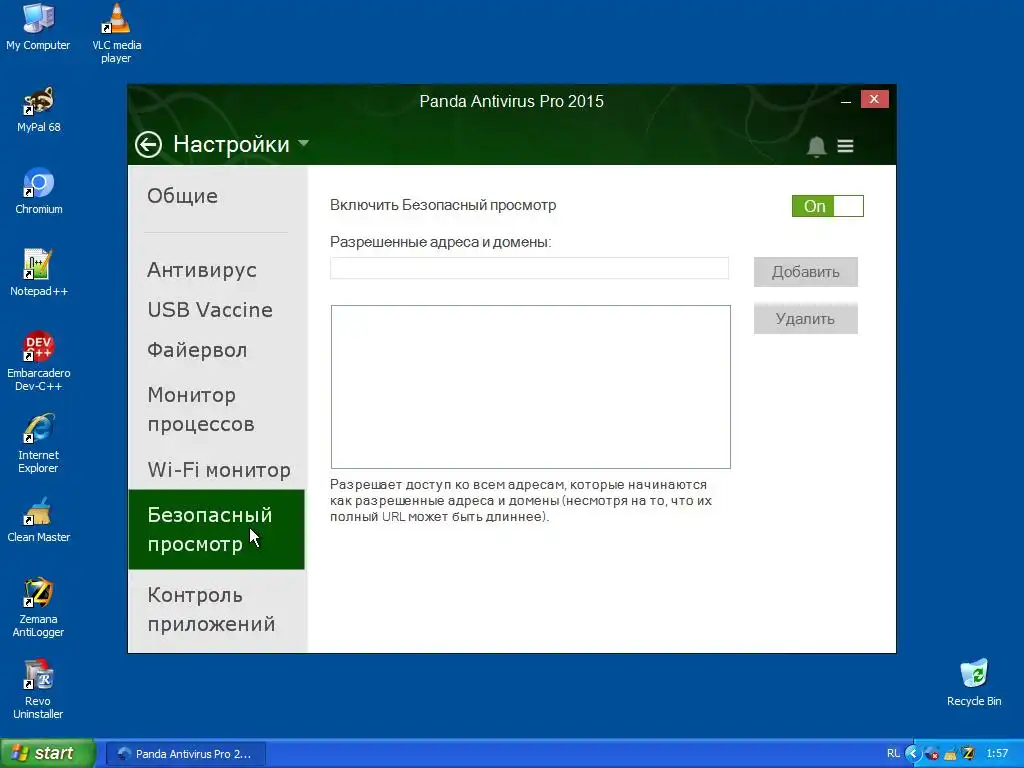The width and height of the screenshot is (1024, 768).
Task: Open the Windows start menu
Action: 48,753
